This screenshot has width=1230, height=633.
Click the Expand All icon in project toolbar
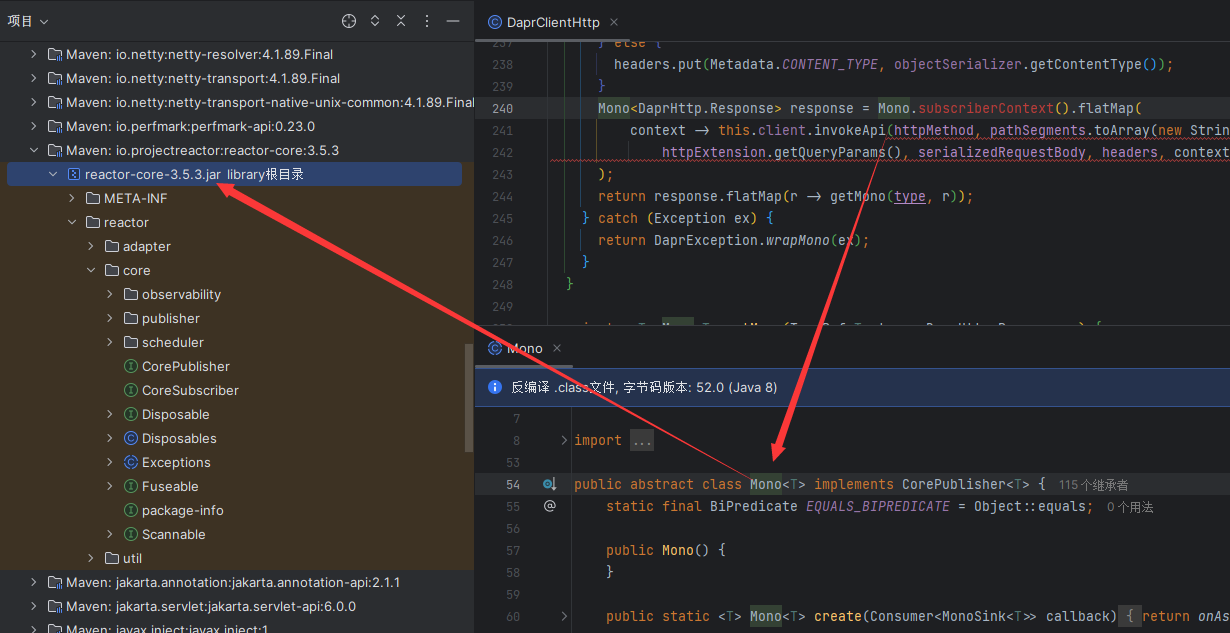(374, 20)
